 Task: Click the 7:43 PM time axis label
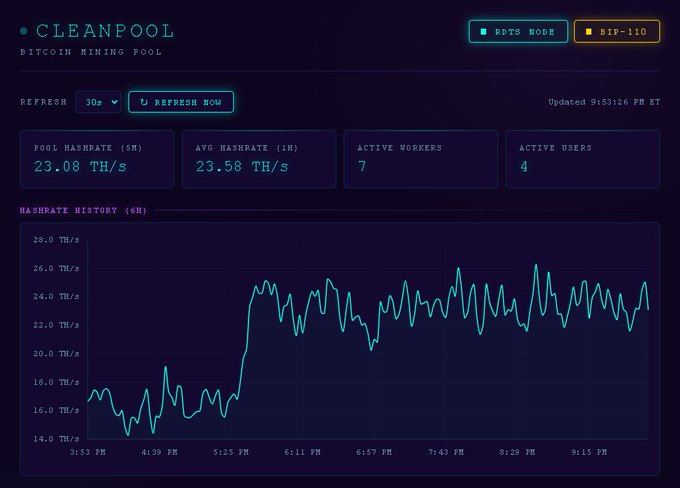point(446,452)
